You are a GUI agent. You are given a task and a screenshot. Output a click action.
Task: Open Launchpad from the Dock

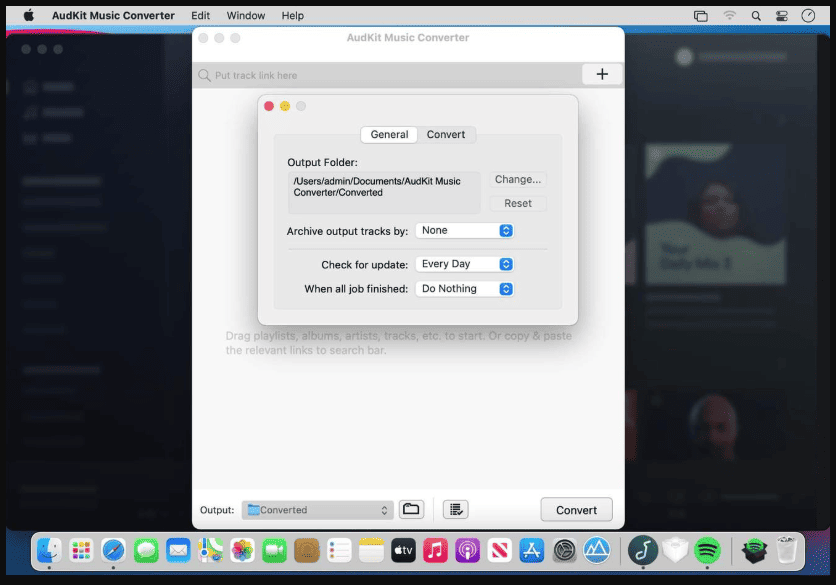tap(81, 550)
